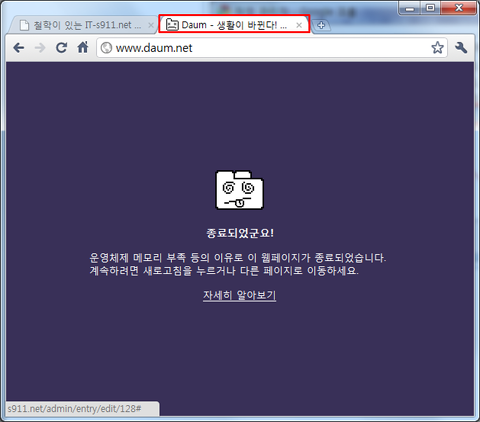The height and width of the screenshot is (422, 480).
Task: Click the 종료되었군요! heading text
Action: point(240,233)
